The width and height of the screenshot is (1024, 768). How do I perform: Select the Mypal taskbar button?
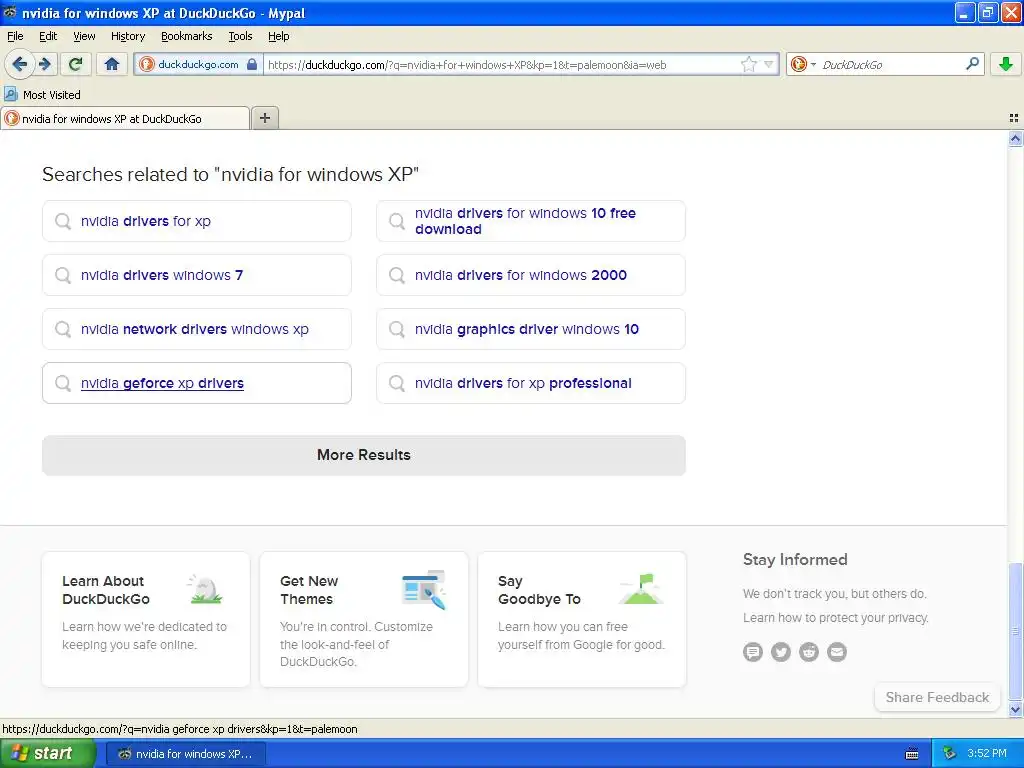pos(186,754)
